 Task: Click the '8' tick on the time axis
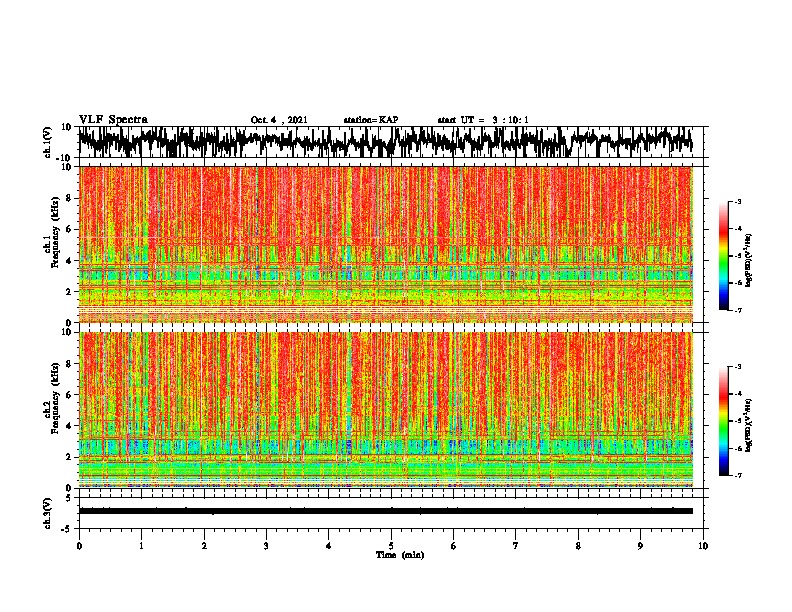(x=578, y=546)
